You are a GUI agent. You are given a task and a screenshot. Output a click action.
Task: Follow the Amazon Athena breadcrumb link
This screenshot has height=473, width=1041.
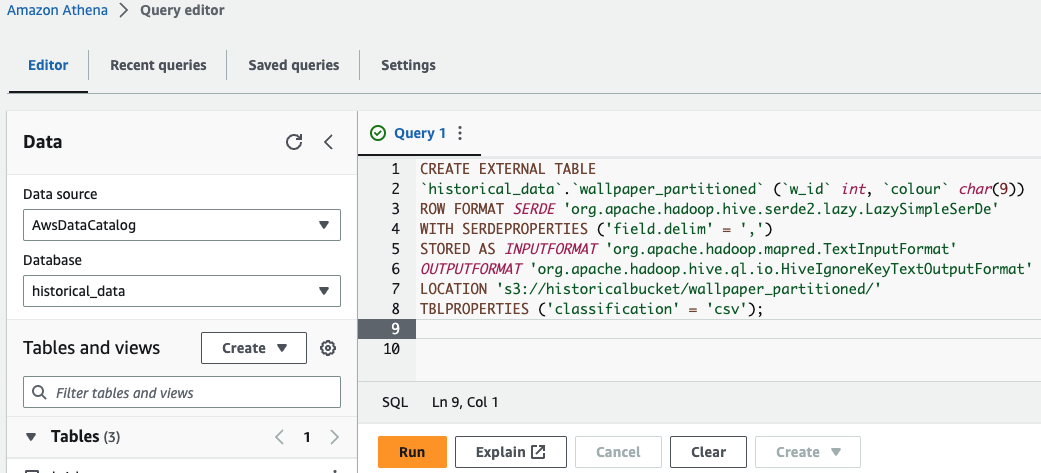54,11
